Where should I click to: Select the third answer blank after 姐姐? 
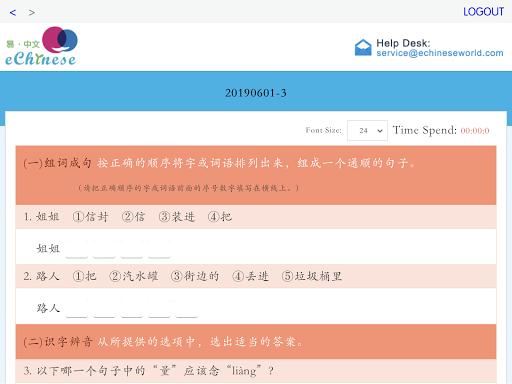pos(132,249)
